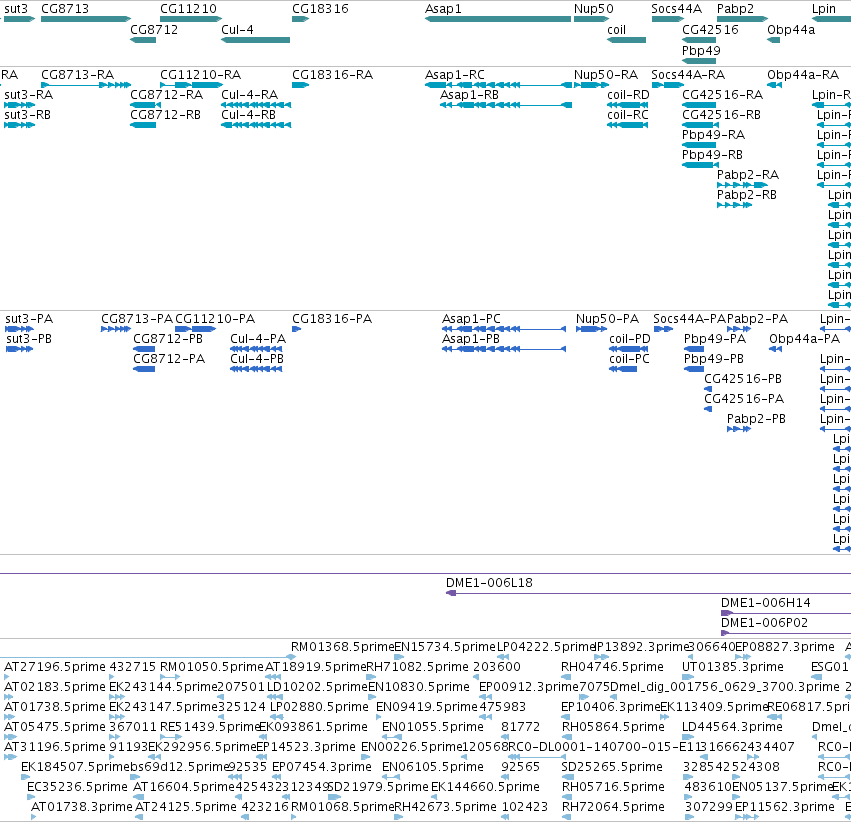
Task: Open the coil-PC protein label
Action: 629,359
